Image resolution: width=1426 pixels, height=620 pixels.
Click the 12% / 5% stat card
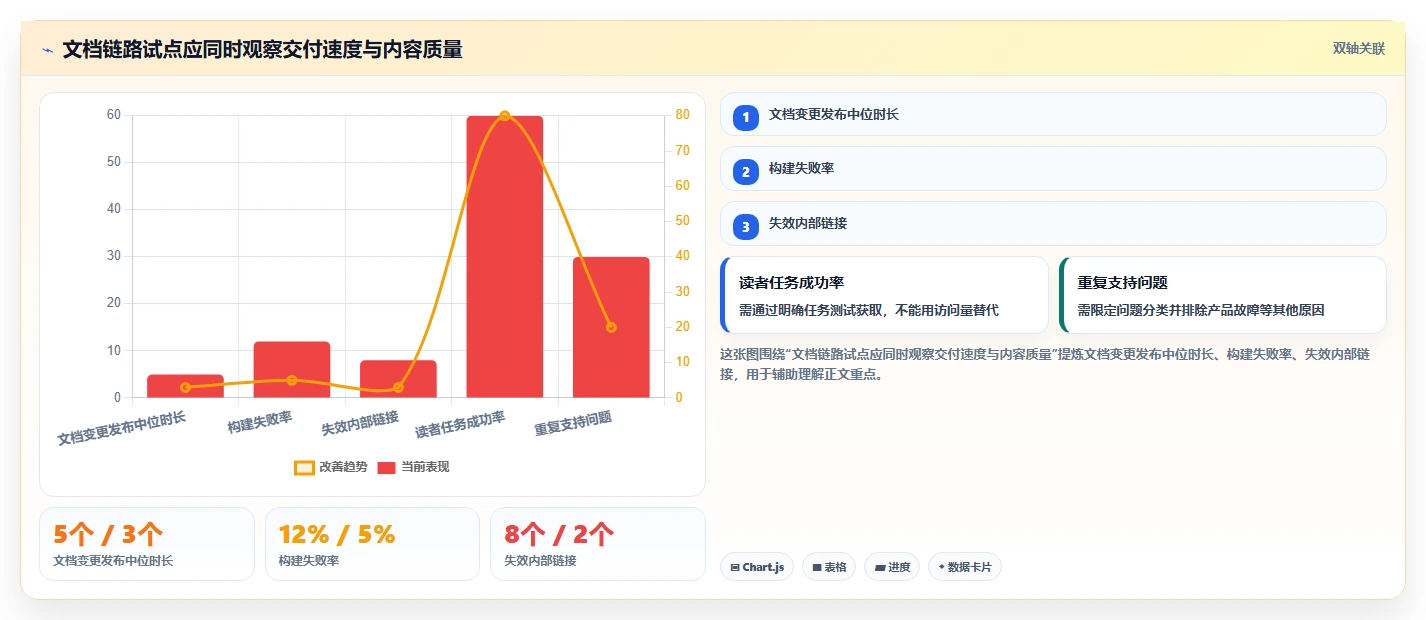pos(372,544)
